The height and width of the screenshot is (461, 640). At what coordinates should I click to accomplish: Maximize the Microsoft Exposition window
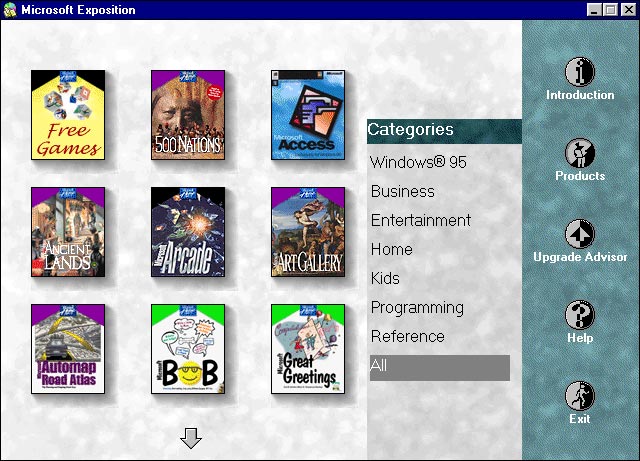pyautogui.click(x=610, y=10)
